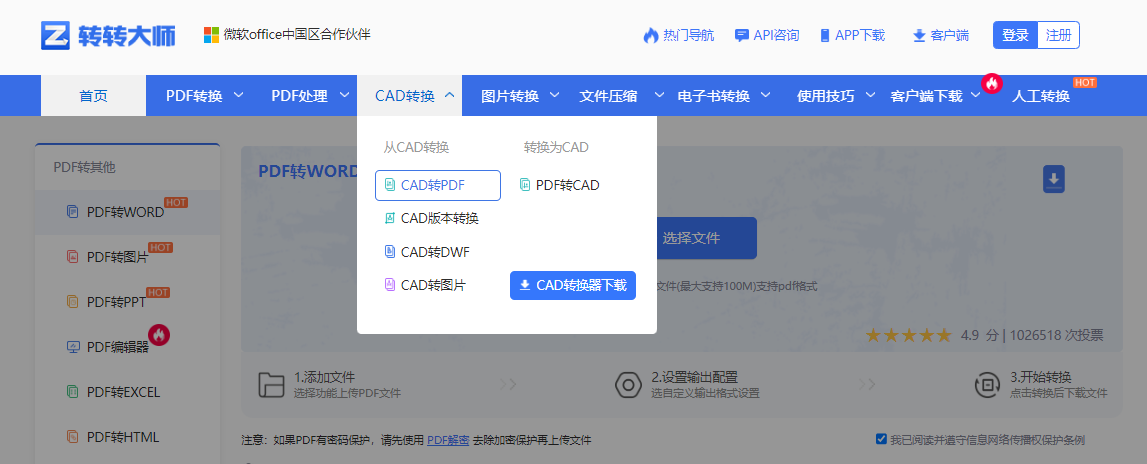Viewport: 1147px width, 464px height.
Task: Expand the PDF处理 chevron
Action: 344,95
